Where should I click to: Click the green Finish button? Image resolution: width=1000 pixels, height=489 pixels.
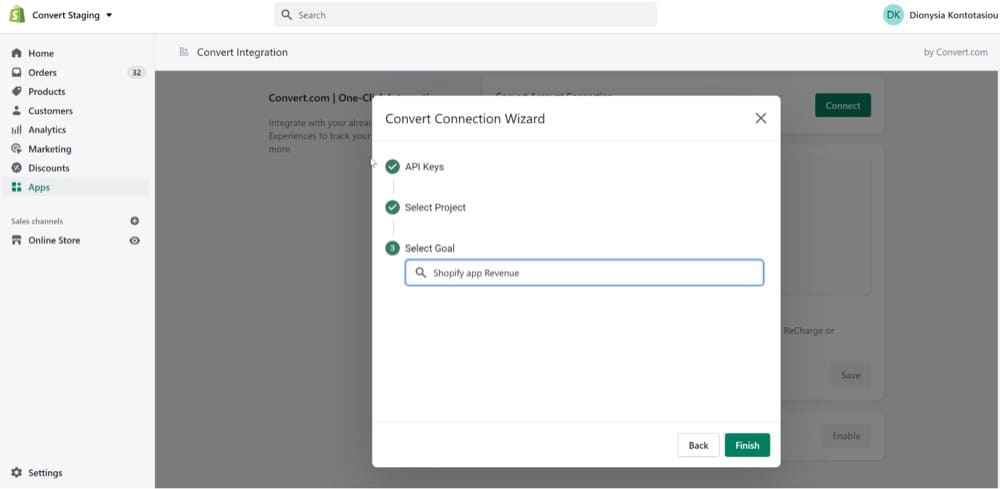pos(747,445)
